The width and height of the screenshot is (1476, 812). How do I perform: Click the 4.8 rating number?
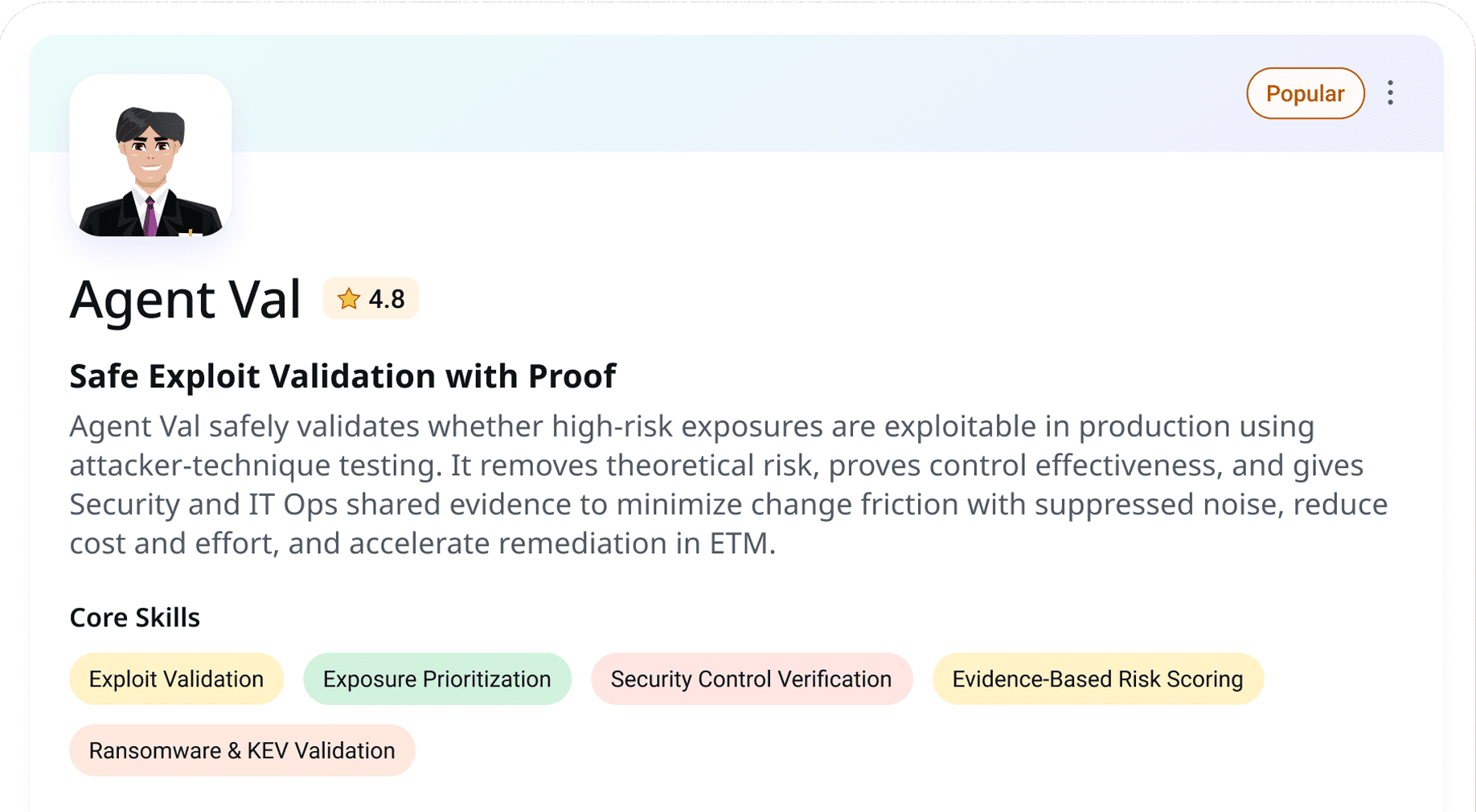[387, 299]
